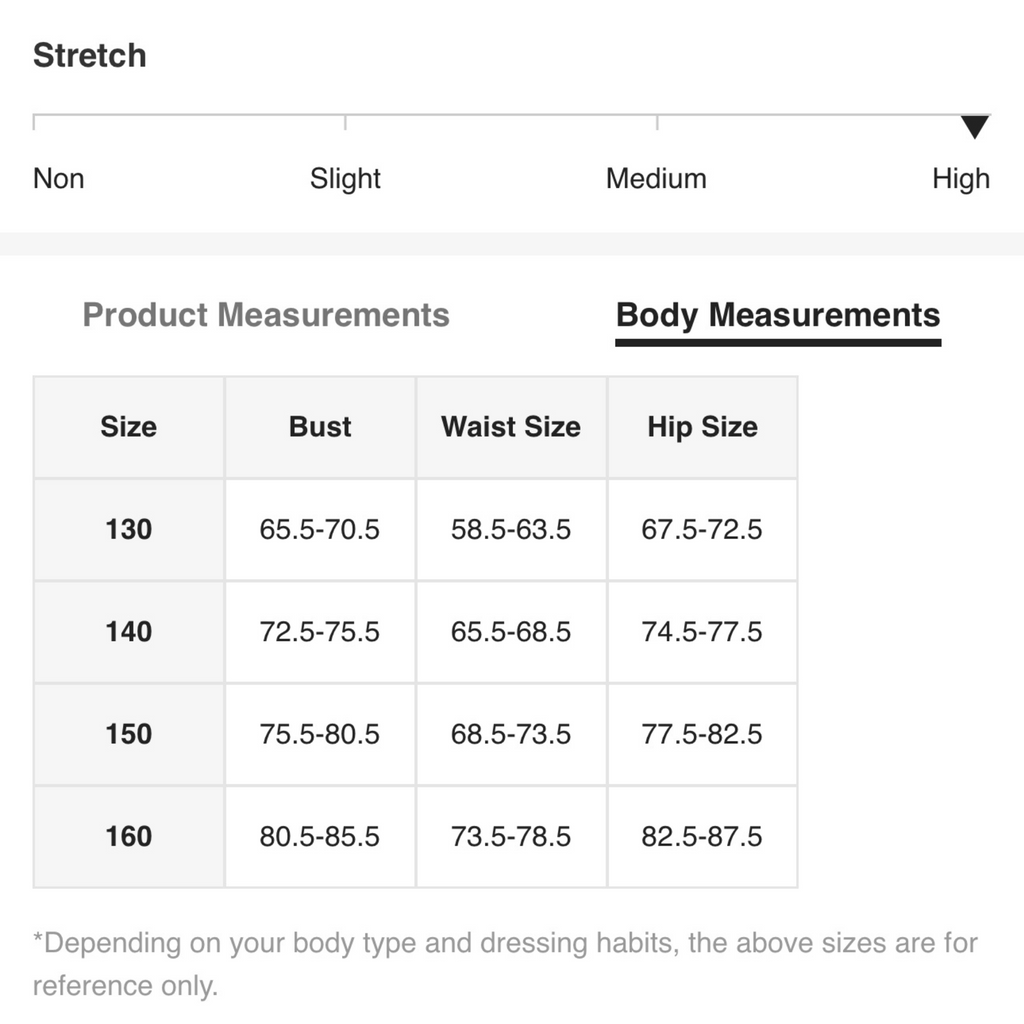The height and width of the screenshot is (1024, 1024).
Task: Select the size 130 row label
Action: point(129,529)
